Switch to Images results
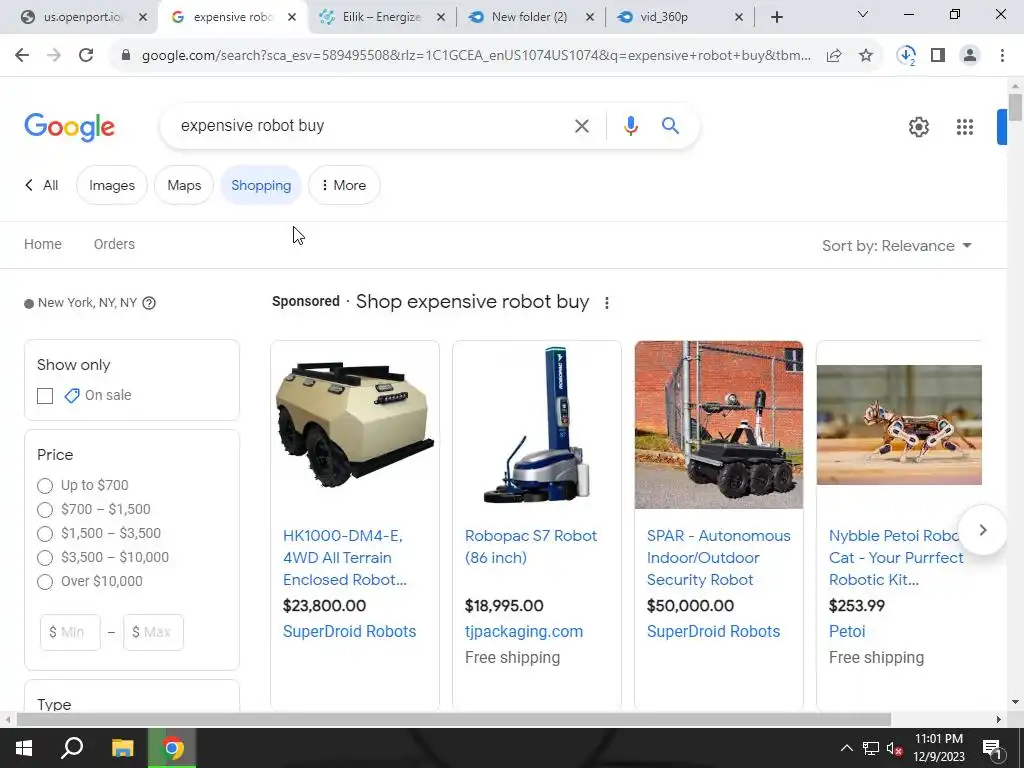1024x768 pixels. (112, 185)
